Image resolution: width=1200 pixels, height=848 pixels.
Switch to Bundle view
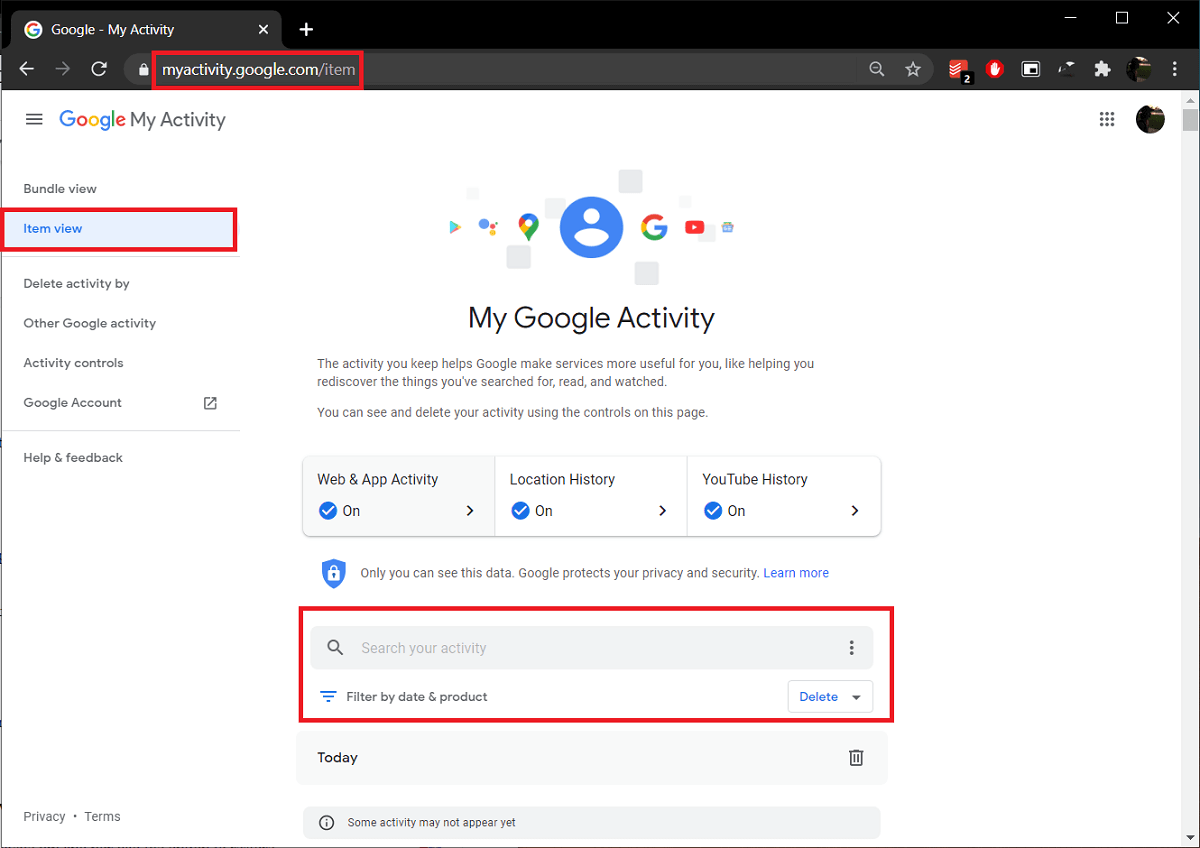pyautogui.click(x=60, y=189)
